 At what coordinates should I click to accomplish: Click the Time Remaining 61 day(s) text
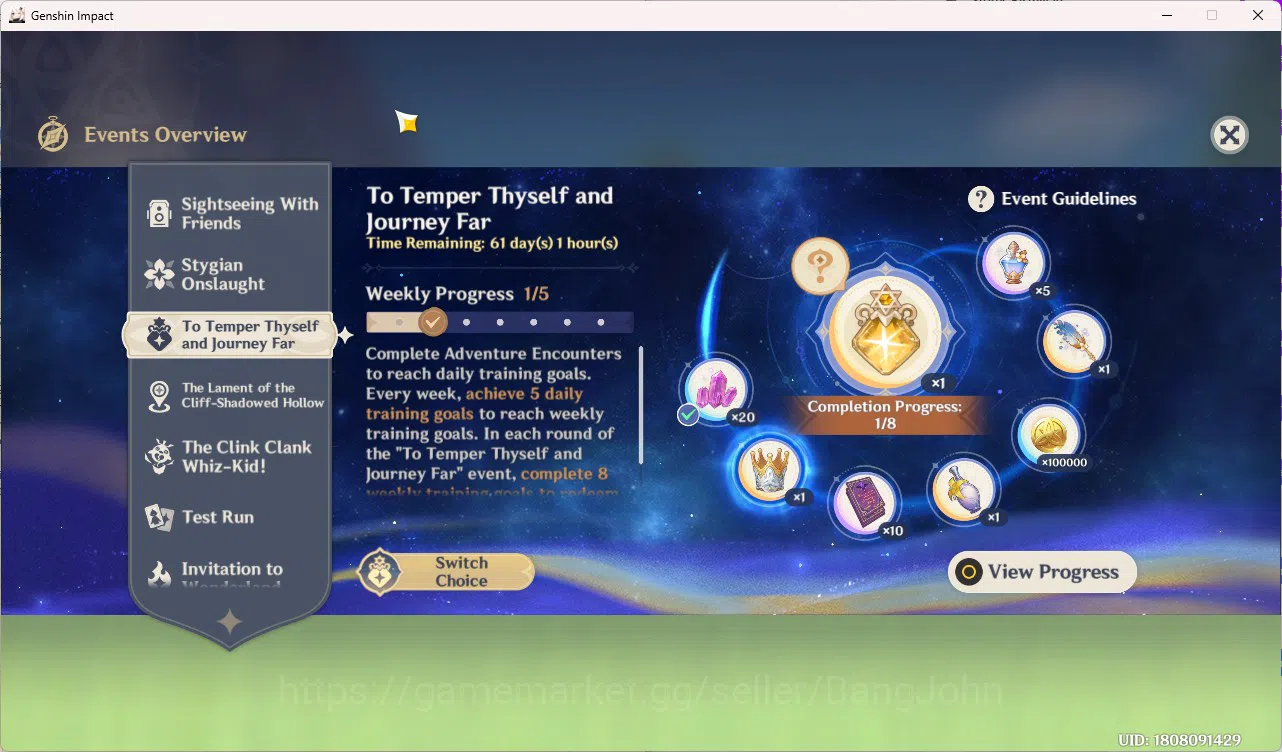pos(492,243)
